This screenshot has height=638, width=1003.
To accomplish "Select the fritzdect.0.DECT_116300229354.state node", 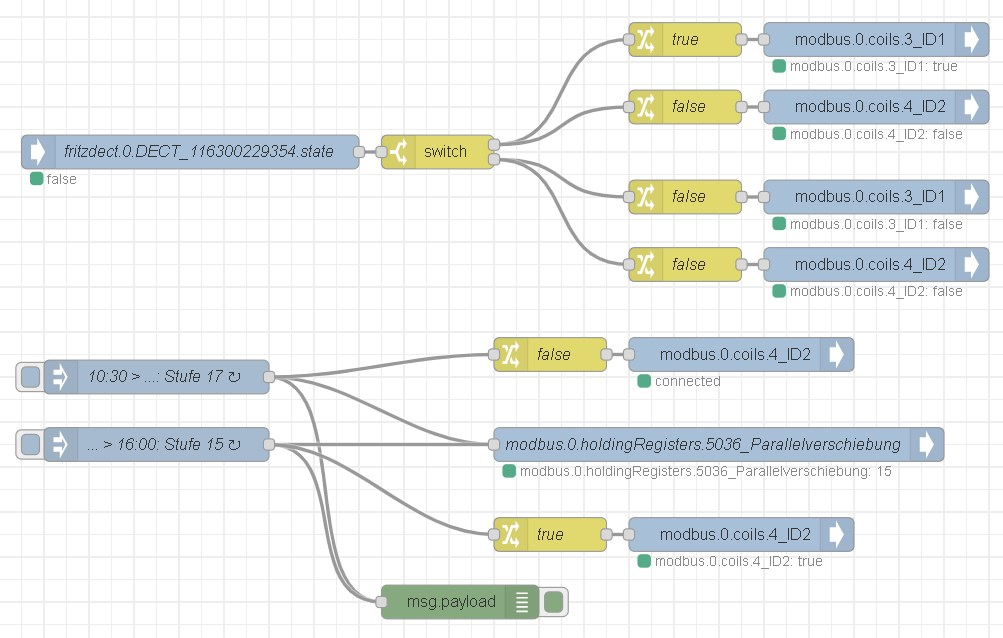I will point(191,152).
